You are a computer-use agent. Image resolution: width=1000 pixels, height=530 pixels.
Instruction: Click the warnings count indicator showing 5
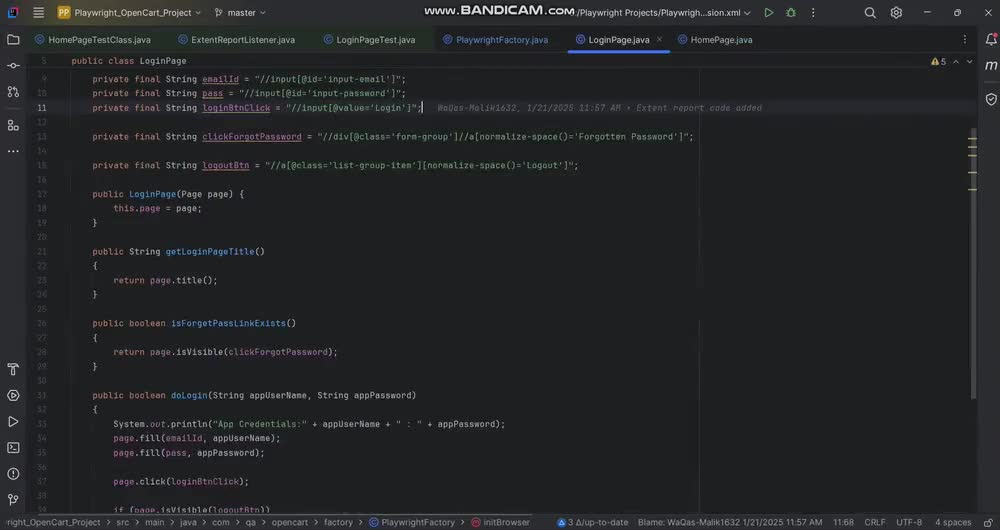938,62
